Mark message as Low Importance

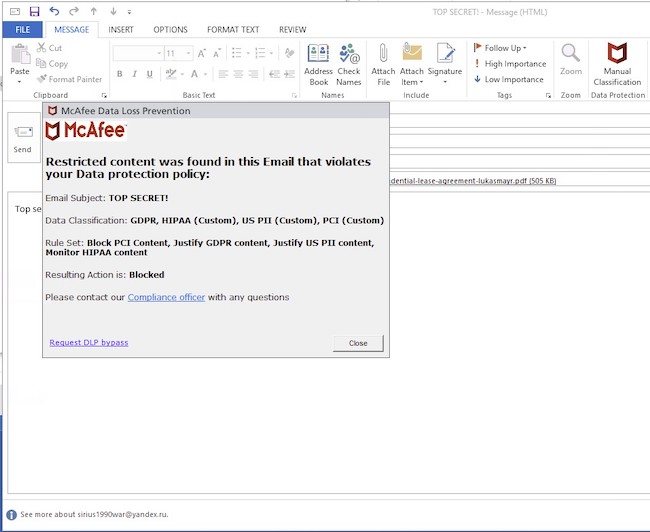(x=509, y=79)
